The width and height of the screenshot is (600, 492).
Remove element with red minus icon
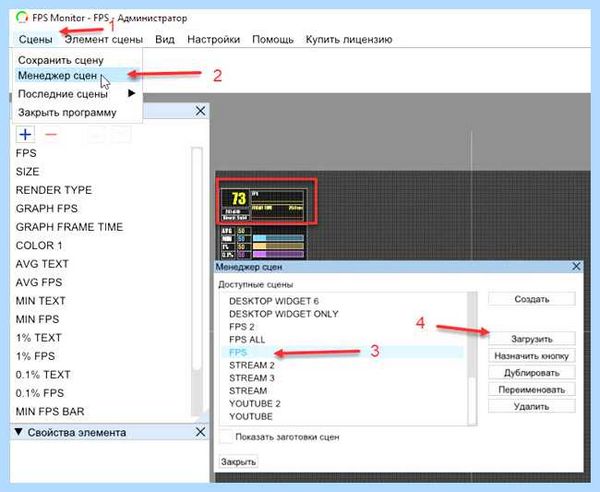pyautogui.click(x=51, y=134)
